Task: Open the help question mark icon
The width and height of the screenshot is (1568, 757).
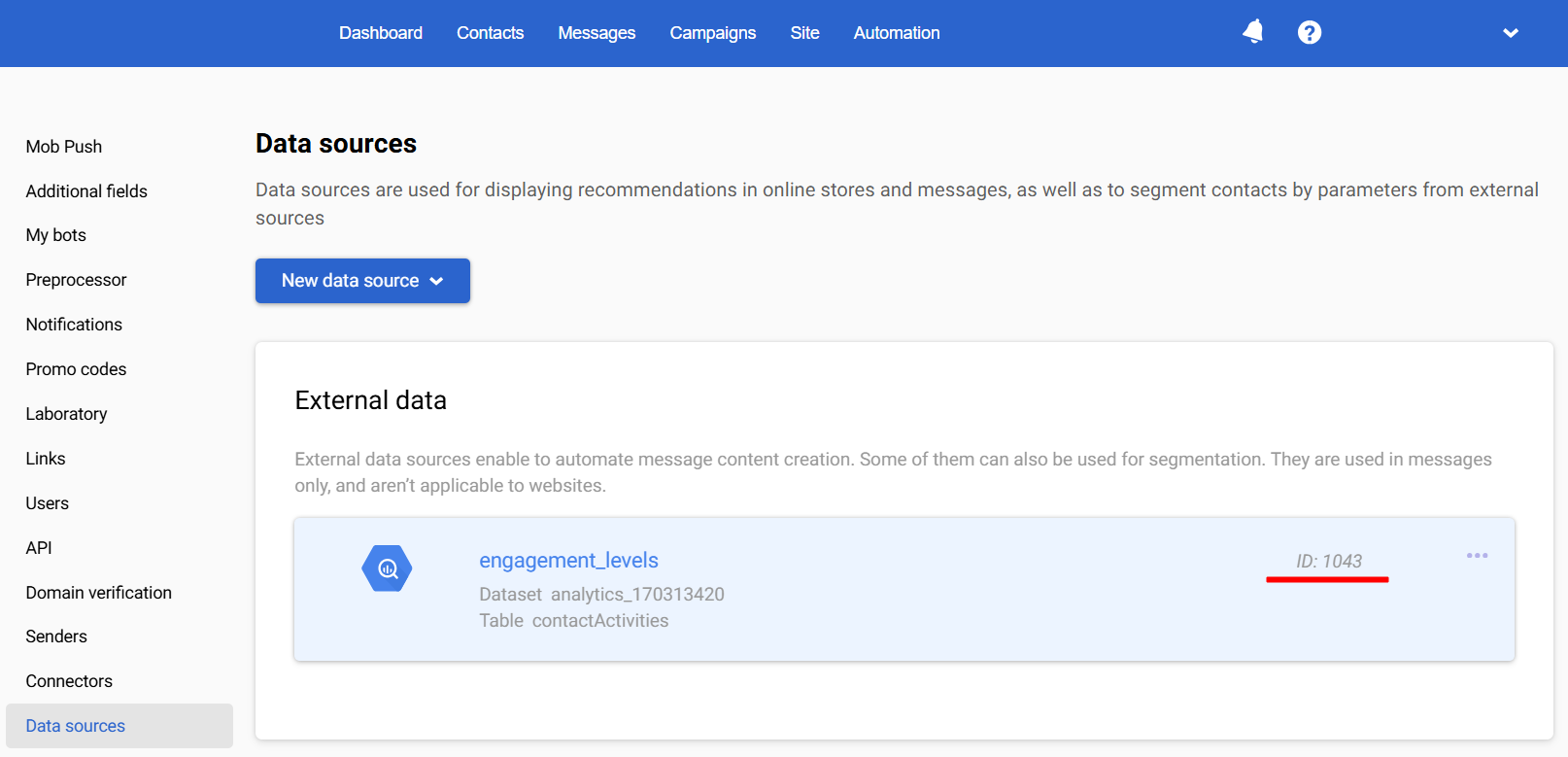Action: tap(1310, 33)
